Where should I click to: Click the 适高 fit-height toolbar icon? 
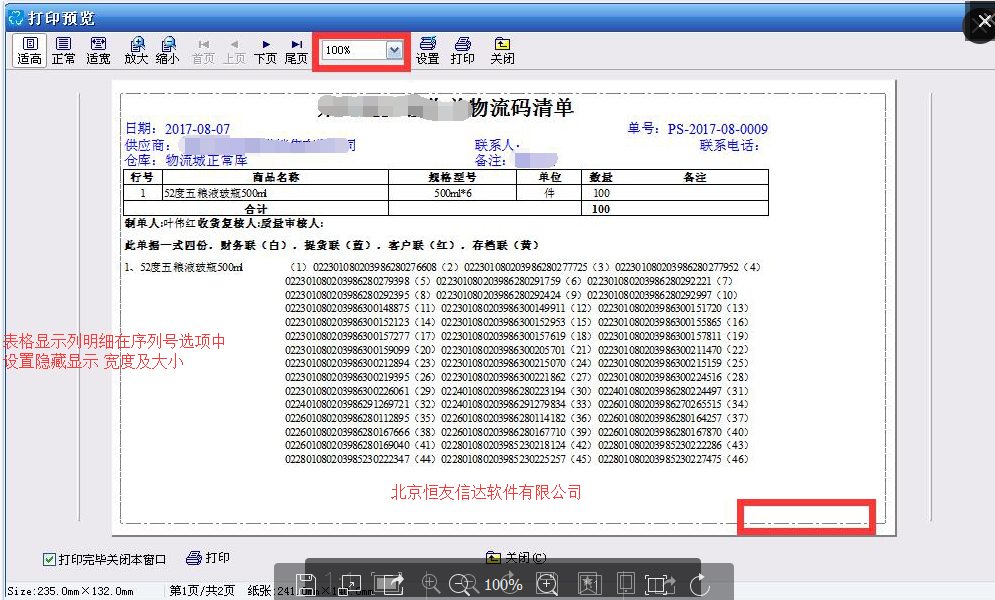tap(29, 50)
